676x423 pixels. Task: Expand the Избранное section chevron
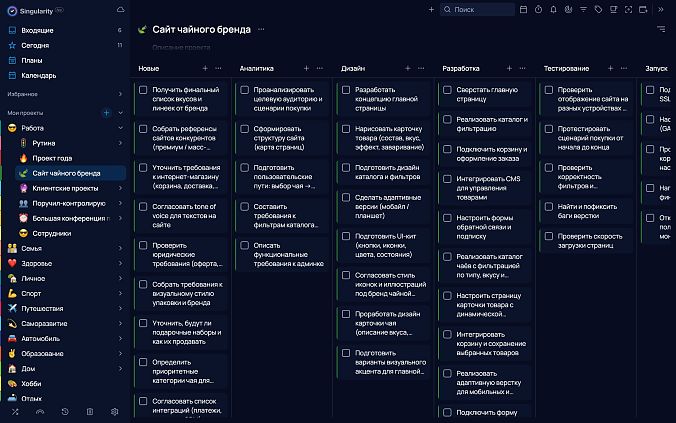(120, 94)
